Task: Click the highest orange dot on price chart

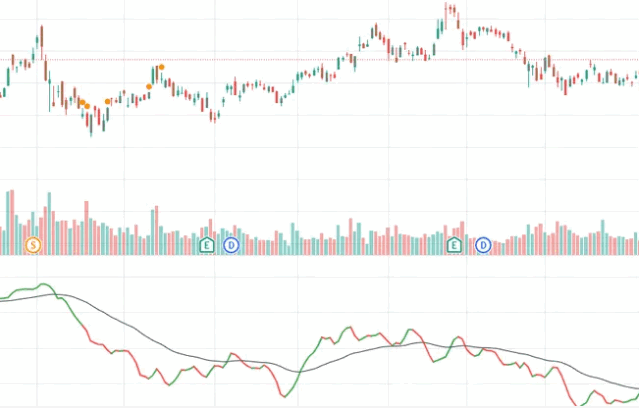Action: point(162,67)
